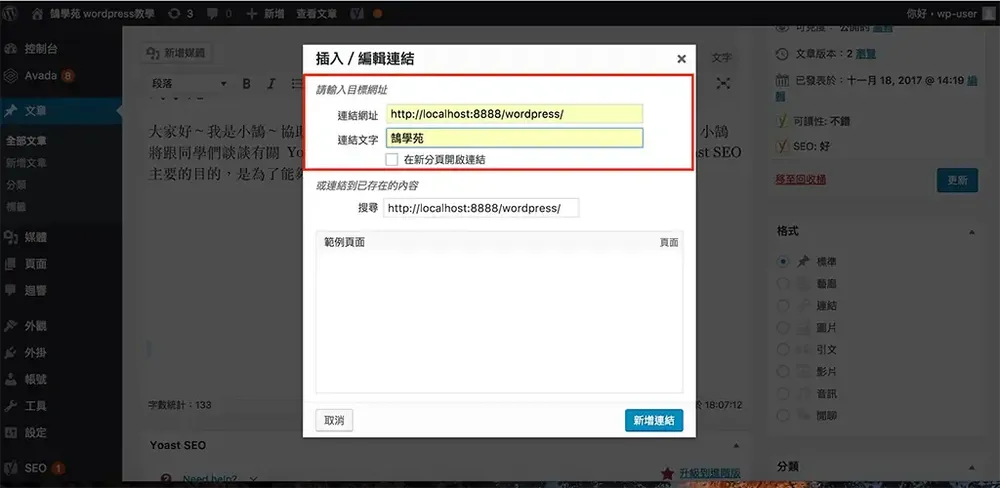Screen dimensions: 1000x488
Task: Click 取消 to cancel the link dialog
Action: tap(334, 420)
